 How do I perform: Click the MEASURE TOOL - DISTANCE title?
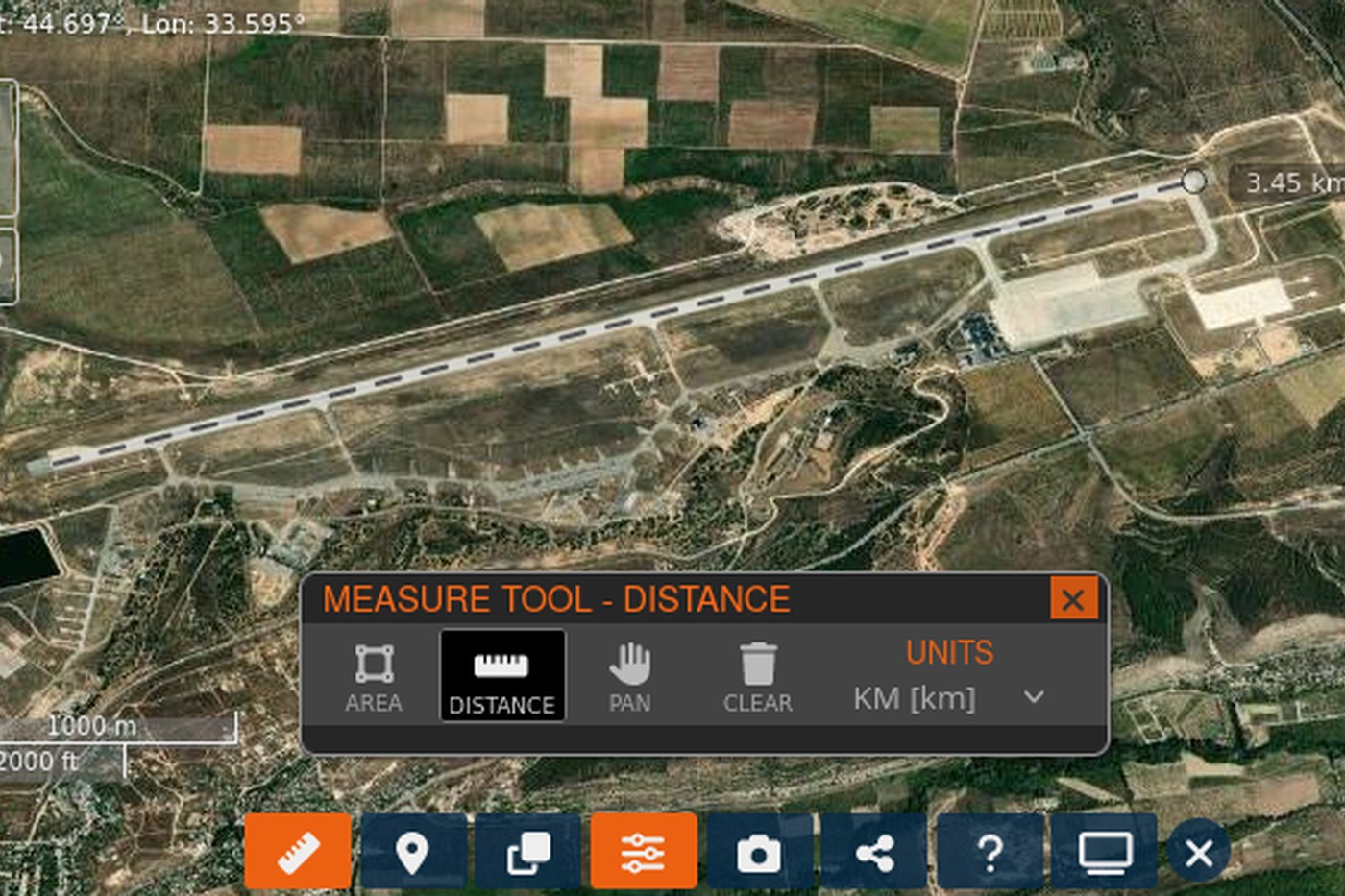pos(556,599)
